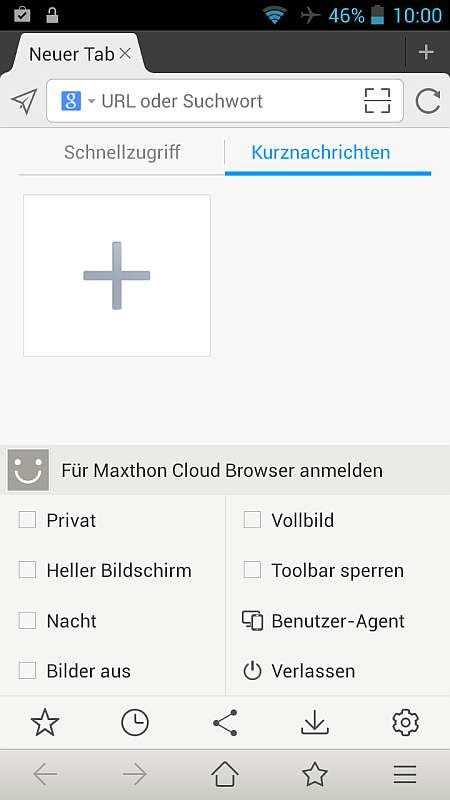Open Benutzer-Agent selection

[x=323, y=621]
